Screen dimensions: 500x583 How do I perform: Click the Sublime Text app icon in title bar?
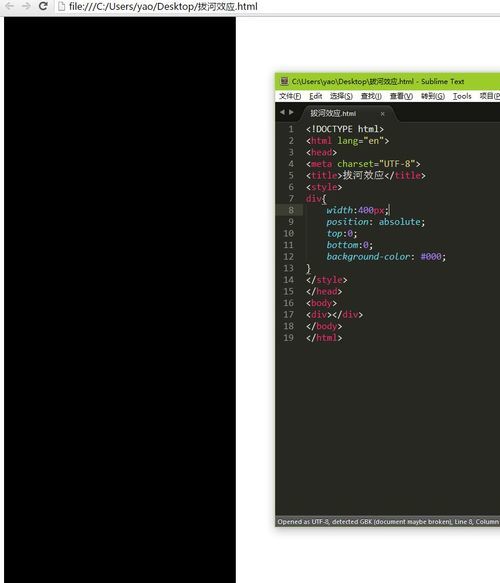click(x=284, y=81)
